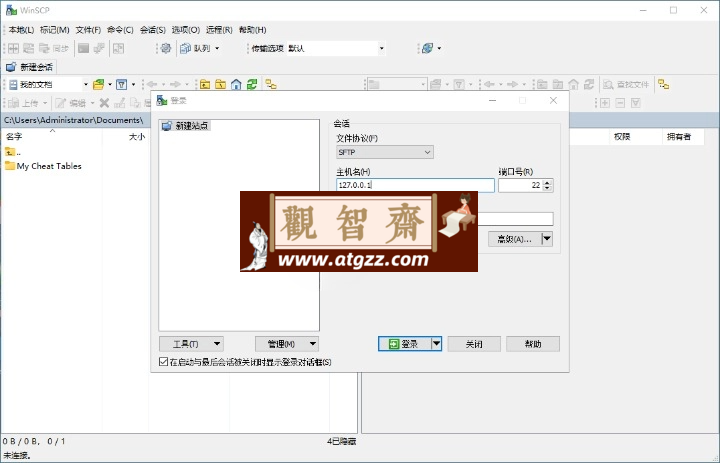Image resolution: width=720 pixels, height=463 pixels.
Task: Click the Synchronize (同步) toolbar icon
Action: pyautogui.click(x=54, y=48)
